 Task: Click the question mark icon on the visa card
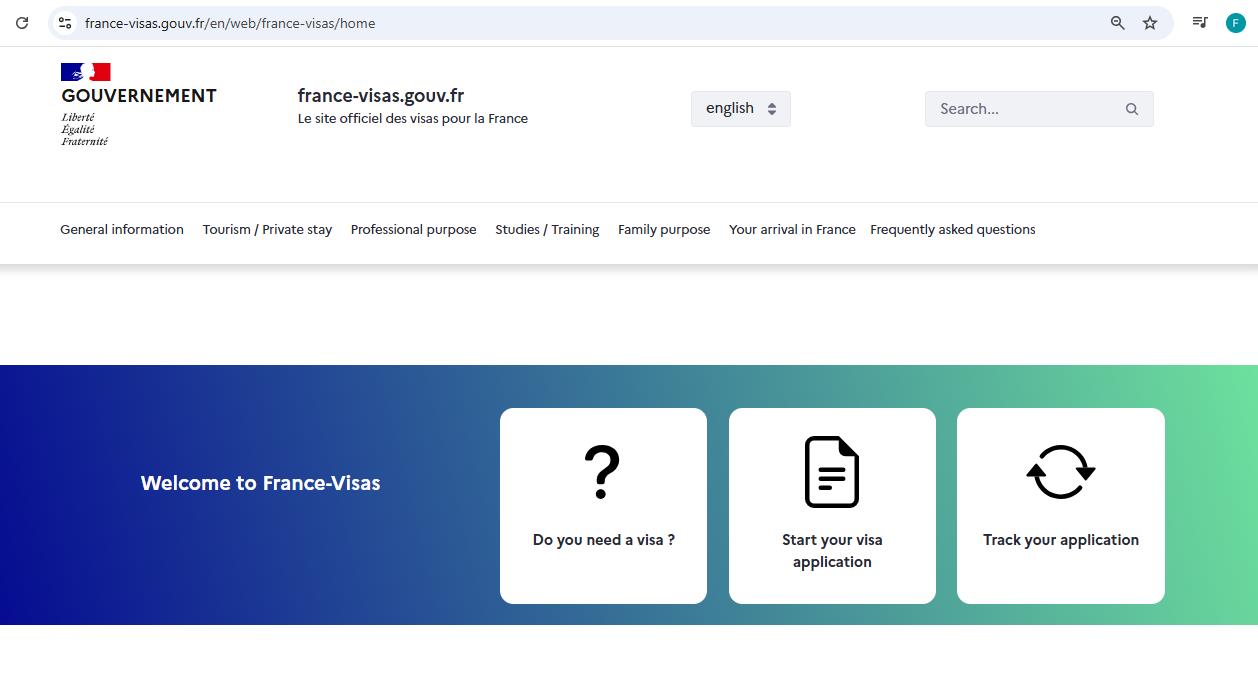tap(601, 470)
